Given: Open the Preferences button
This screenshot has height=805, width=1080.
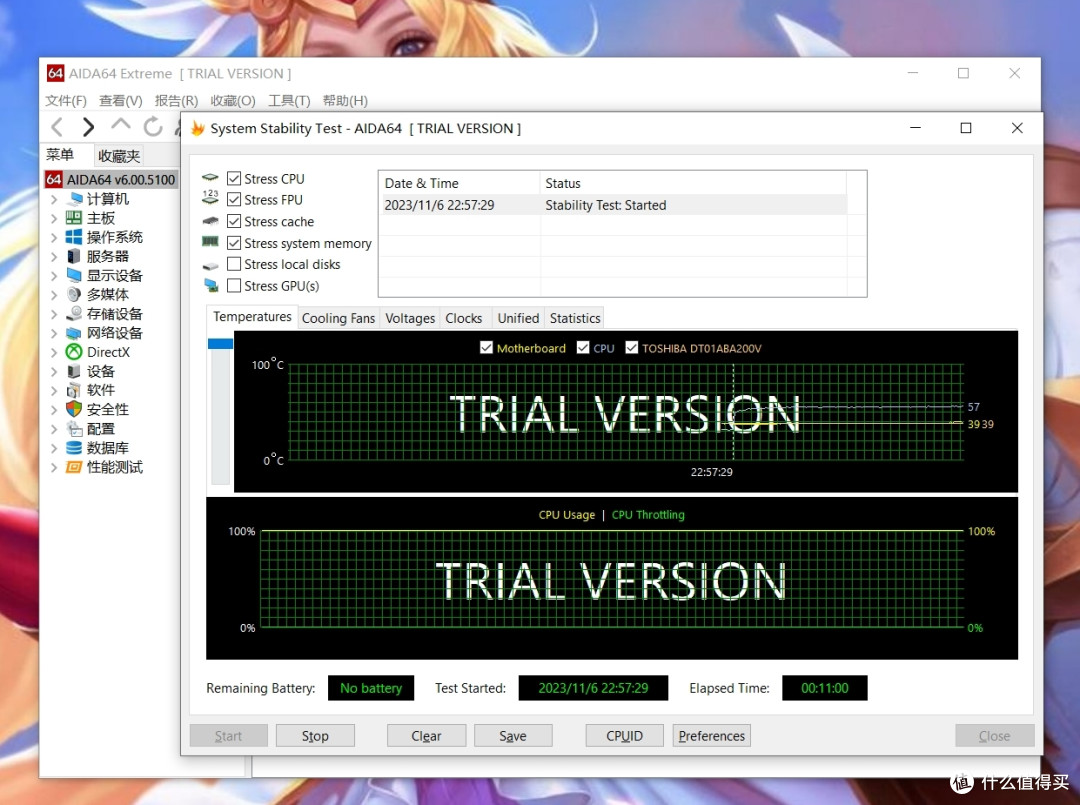Looking at the screenshot, I should pos(712,735).
